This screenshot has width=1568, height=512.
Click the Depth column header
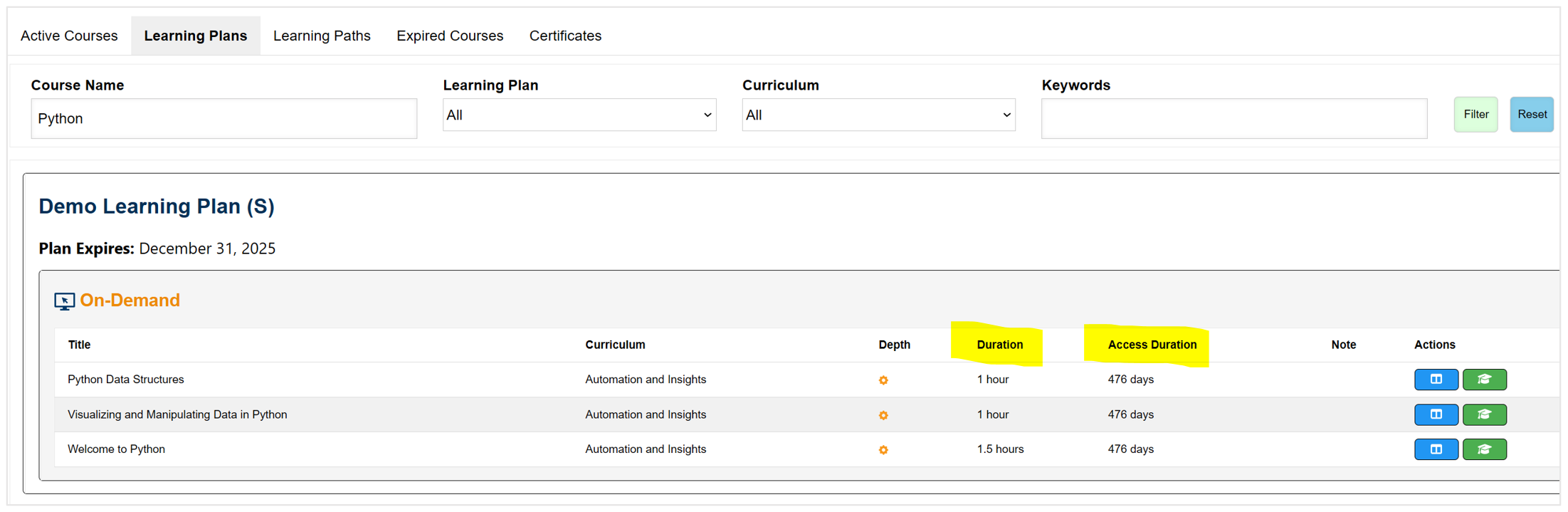click(894, 345)
